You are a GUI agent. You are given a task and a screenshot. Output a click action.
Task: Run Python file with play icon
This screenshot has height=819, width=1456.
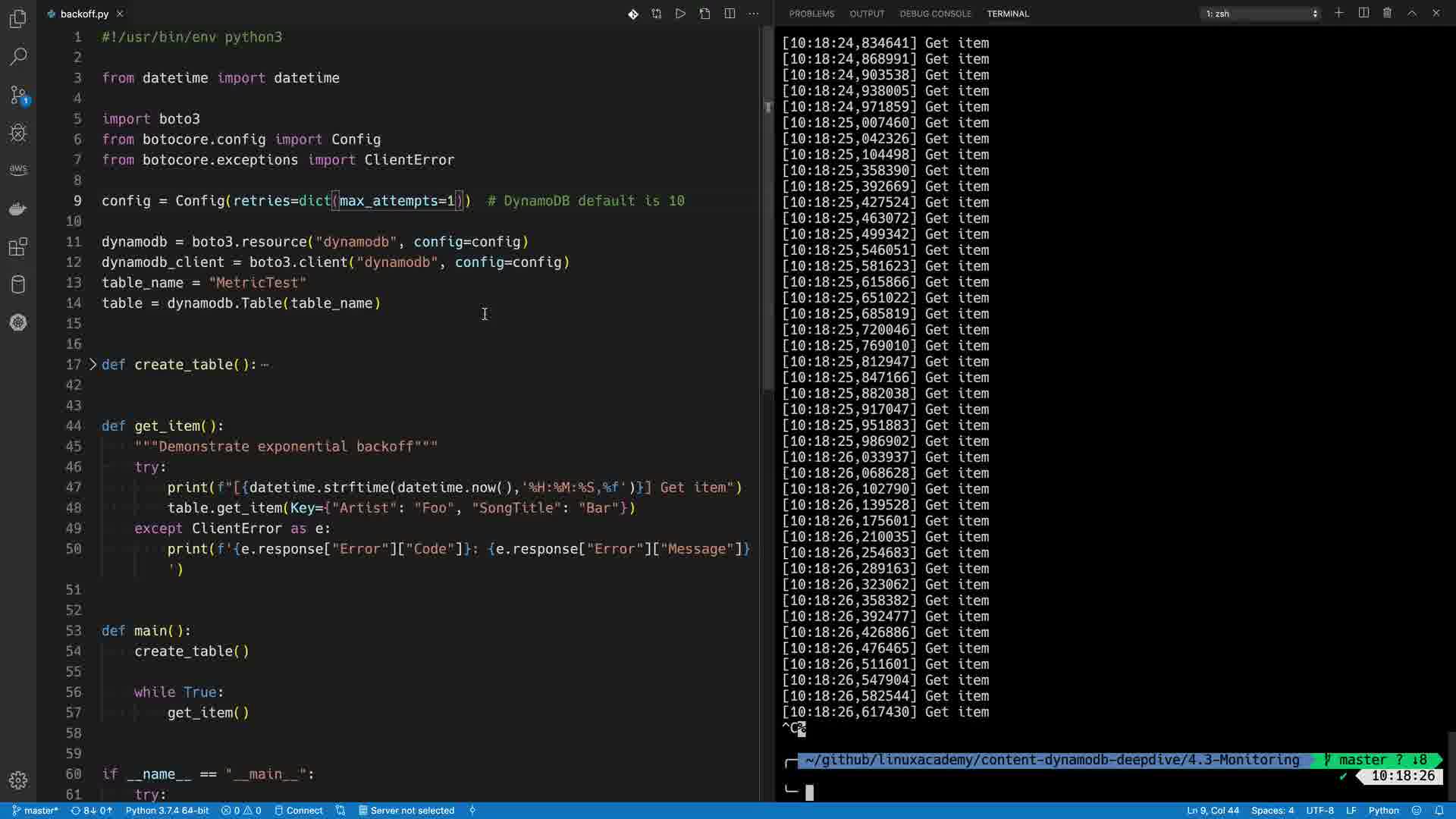click(680, 14)
